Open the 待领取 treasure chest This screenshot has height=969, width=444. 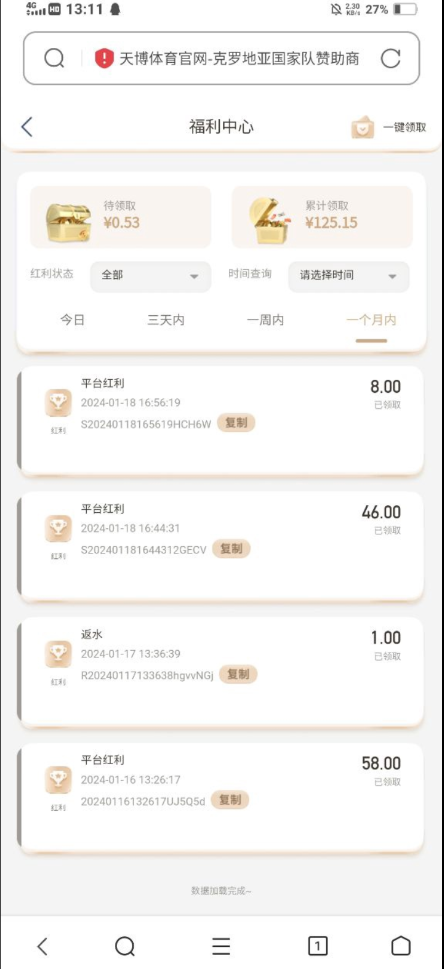[69, 222]
